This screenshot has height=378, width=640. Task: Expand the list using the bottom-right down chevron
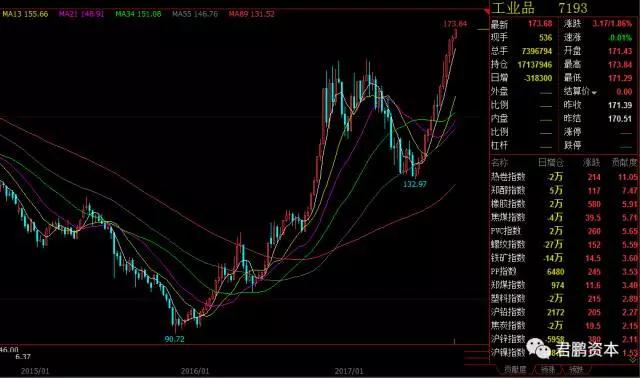634,360
